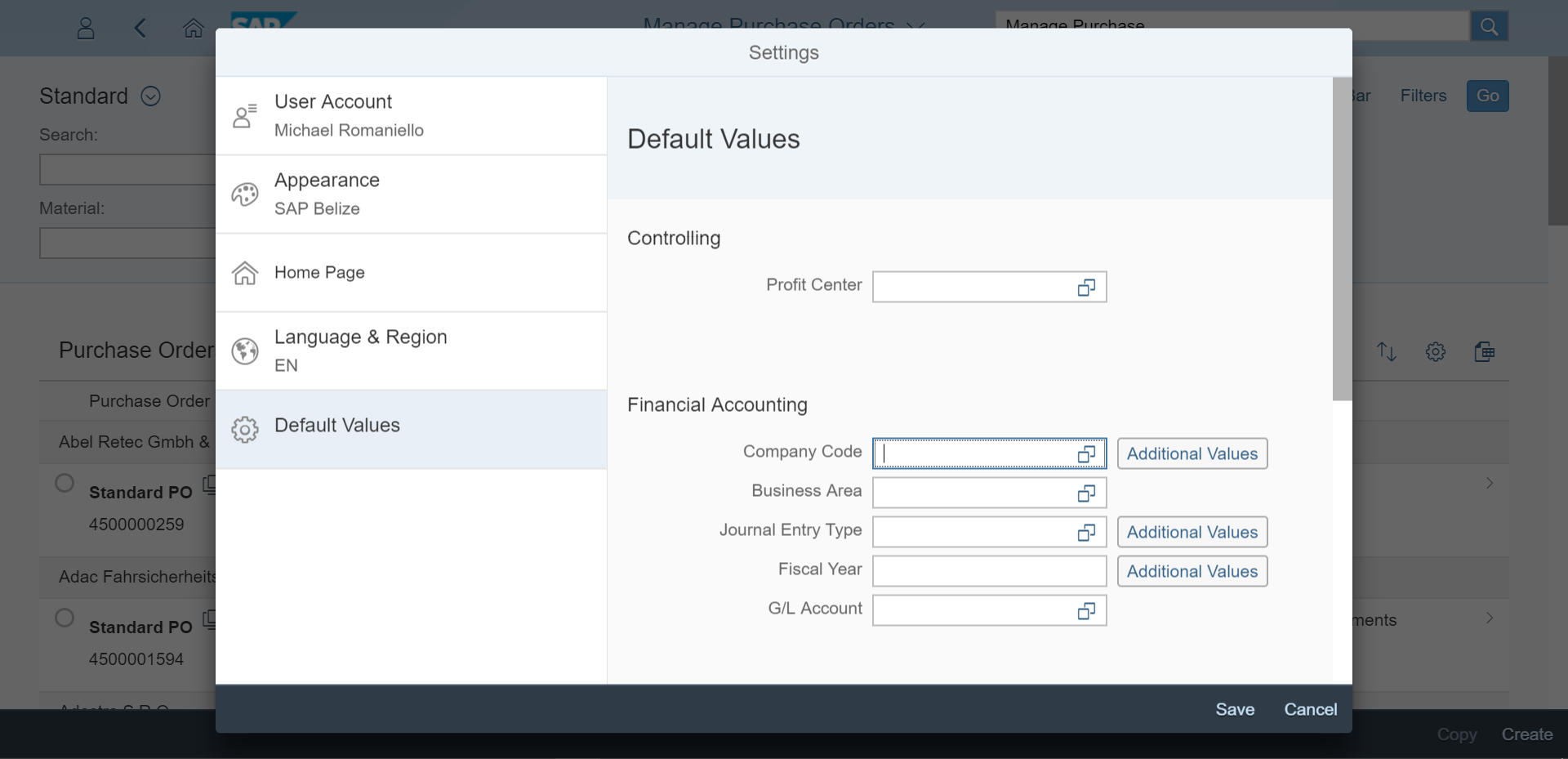Click the header search field Manage Purchase
Viewport: 1568px width, 759px height.
tap(1232, 27)
